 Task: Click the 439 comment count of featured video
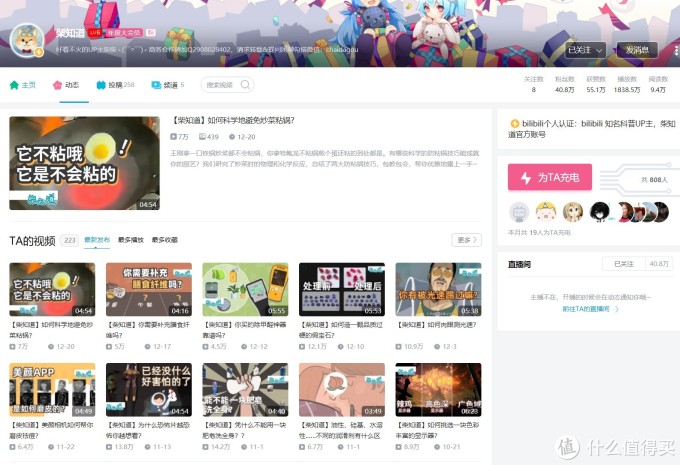(x=209, y=137)
